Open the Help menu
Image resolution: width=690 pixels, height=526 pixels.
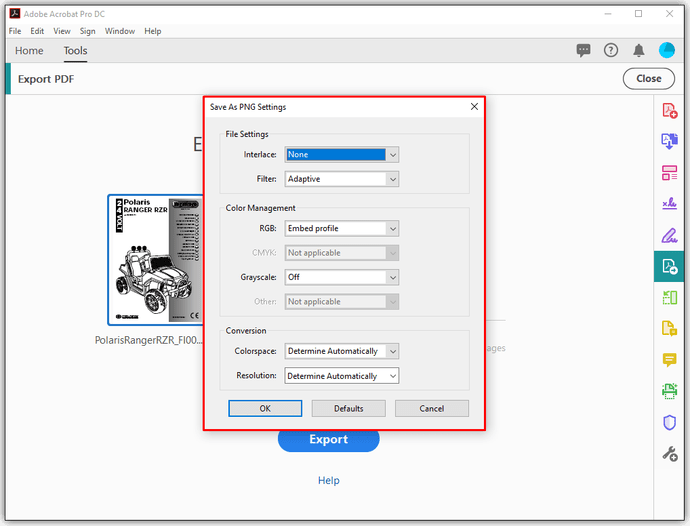pos(153,31)
